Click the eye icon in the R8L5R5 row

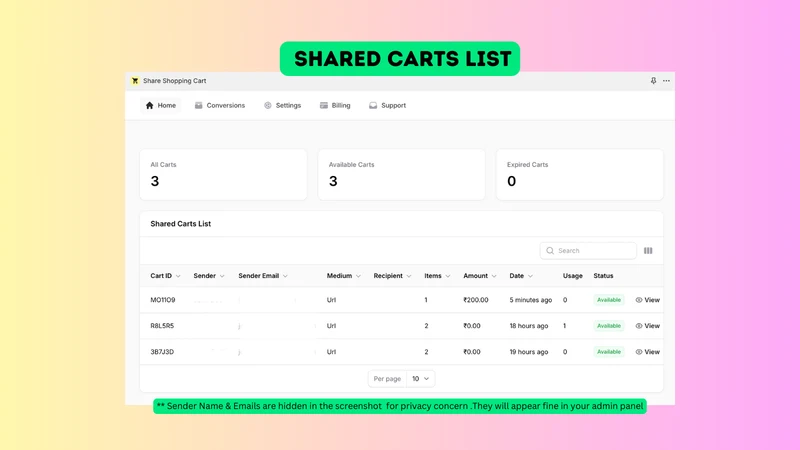click(639, 326)
